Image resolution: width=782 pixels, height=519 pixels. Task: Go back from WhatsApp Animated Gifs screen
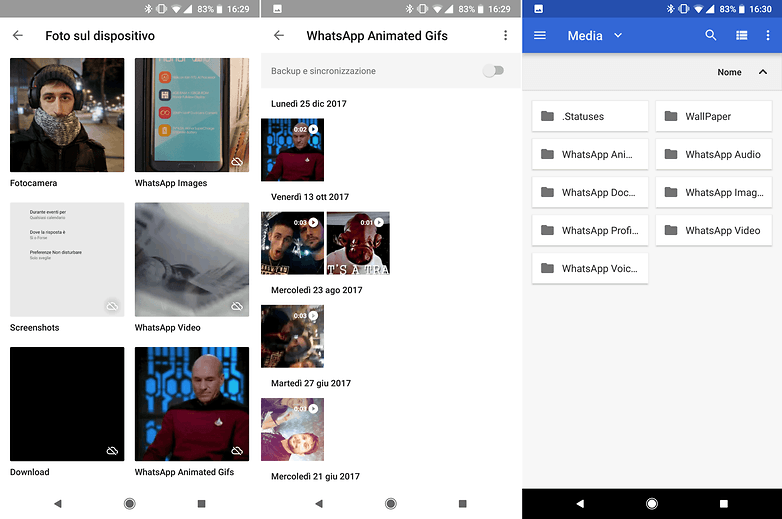279,35
